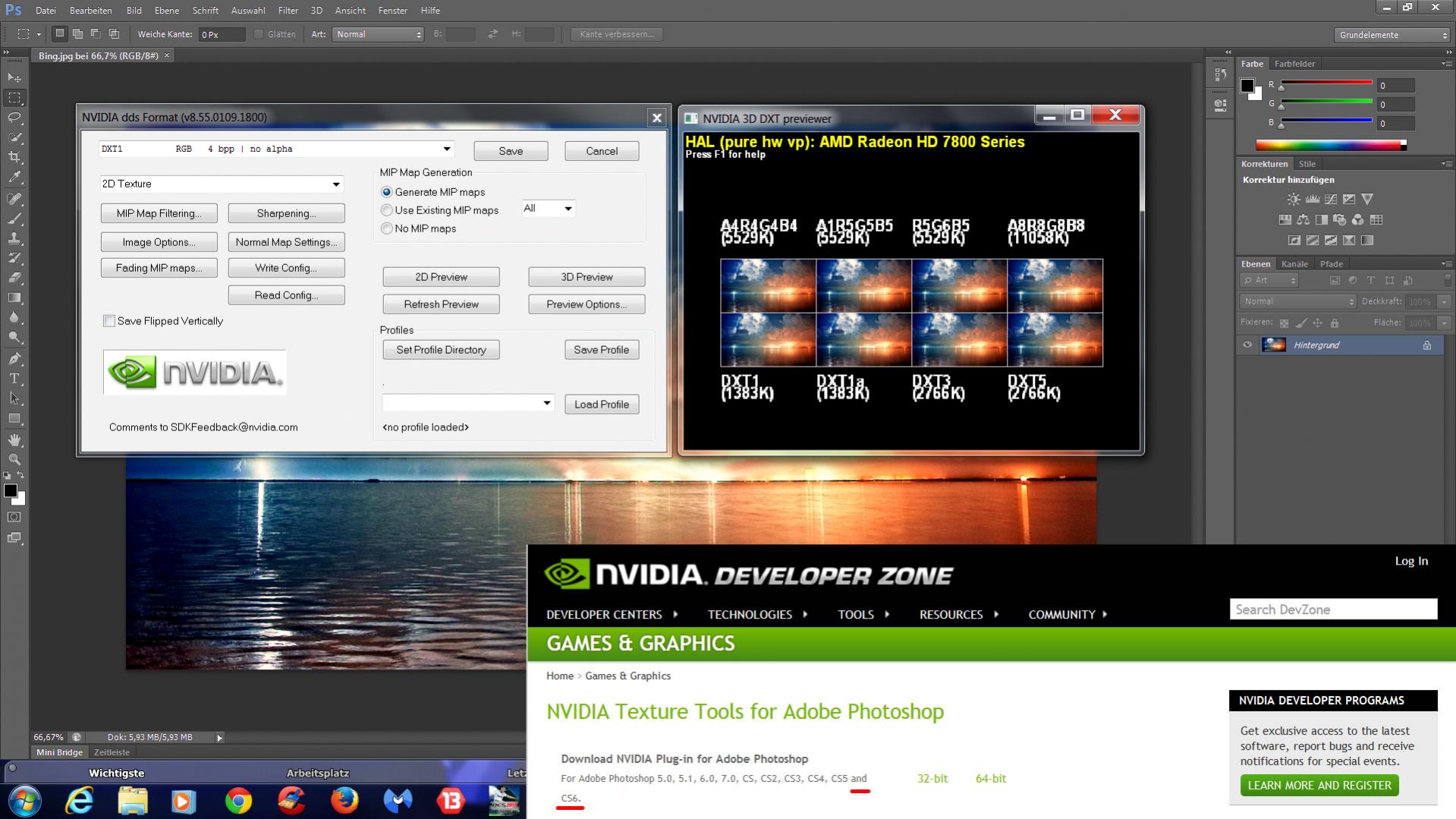This screenshot has width=1456, height=819.
Task: Download the 64-bit NVIDIA plug-in
Action: point(990,778)
